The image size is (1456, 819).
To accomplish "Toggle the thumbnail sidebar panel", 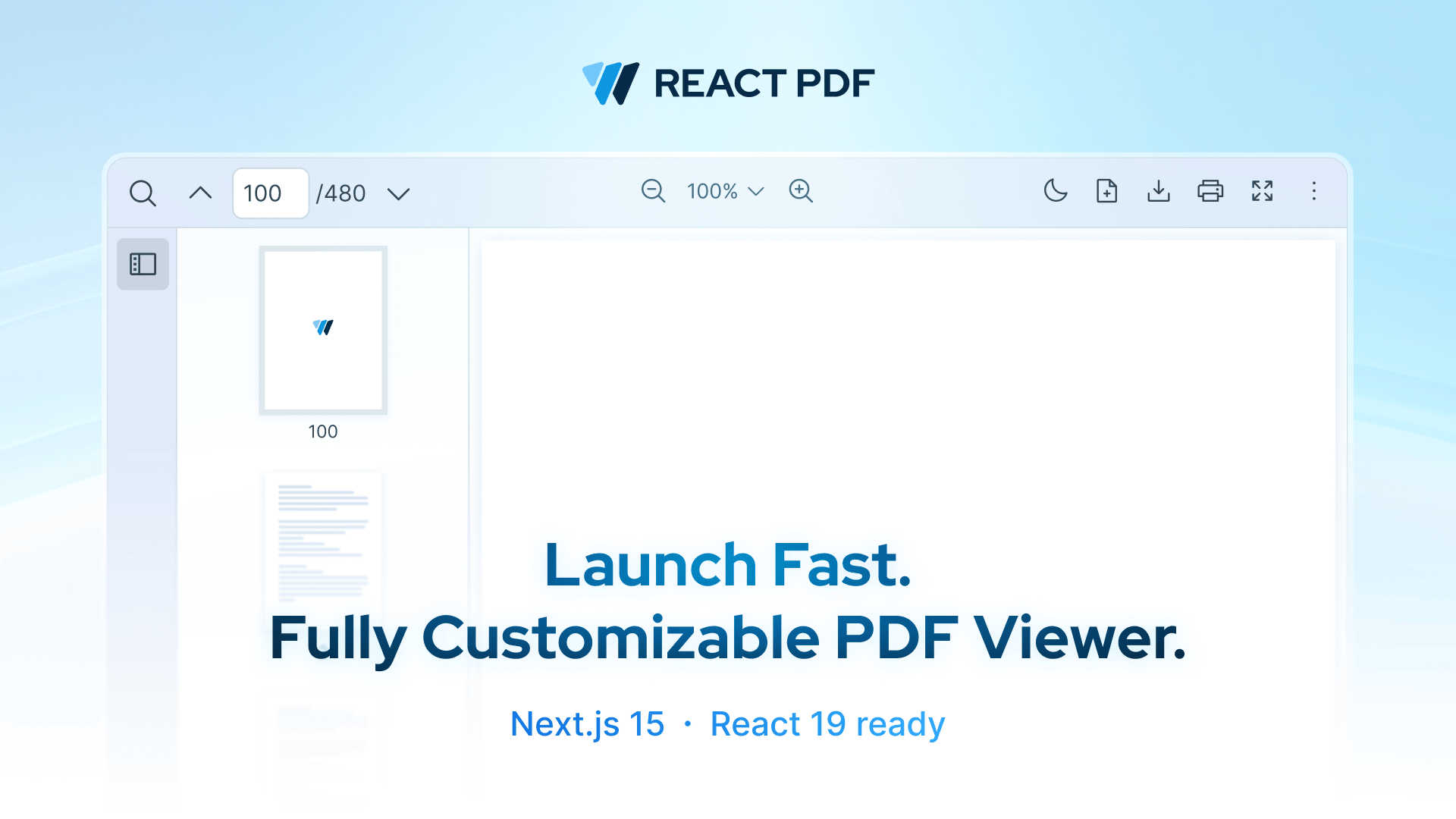I will point(143,264).
